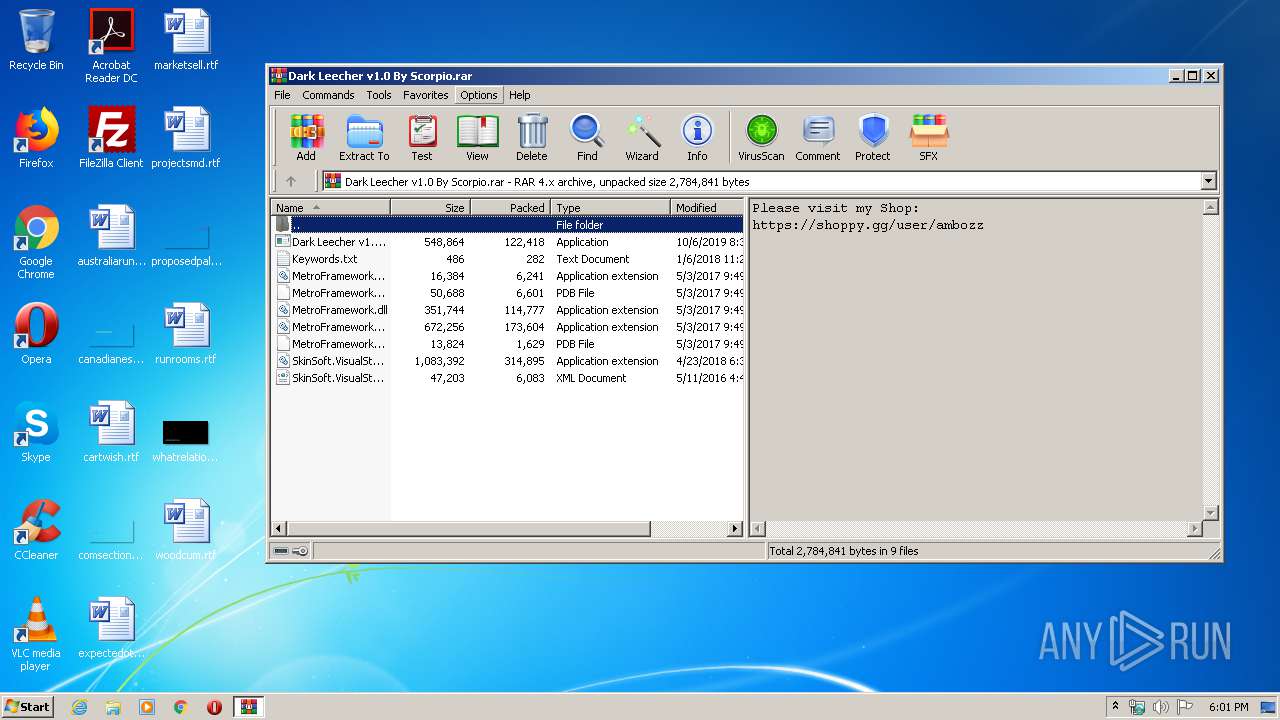Open the FileZilla Client desktop shortcut
Screen dimensions: 1280x720
point(111,139)
